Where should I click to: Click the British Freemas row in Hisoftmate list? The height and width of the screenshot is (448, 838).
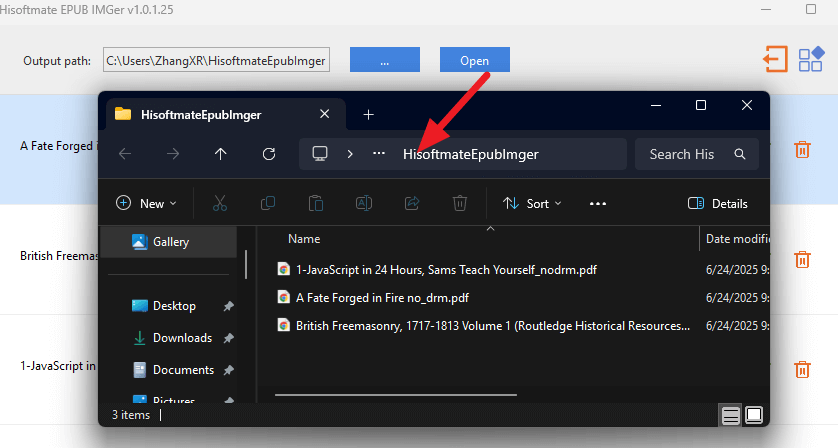(49, 260)
